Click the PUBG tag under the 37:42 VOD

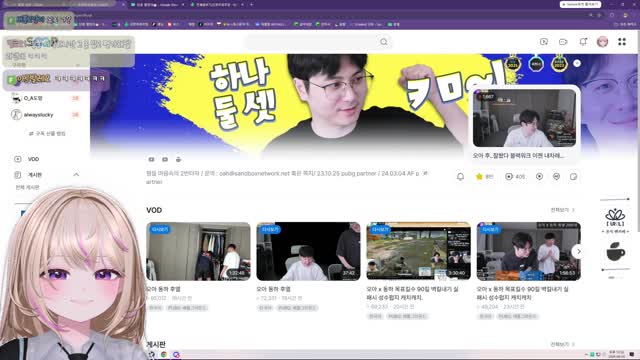[297, 308]
